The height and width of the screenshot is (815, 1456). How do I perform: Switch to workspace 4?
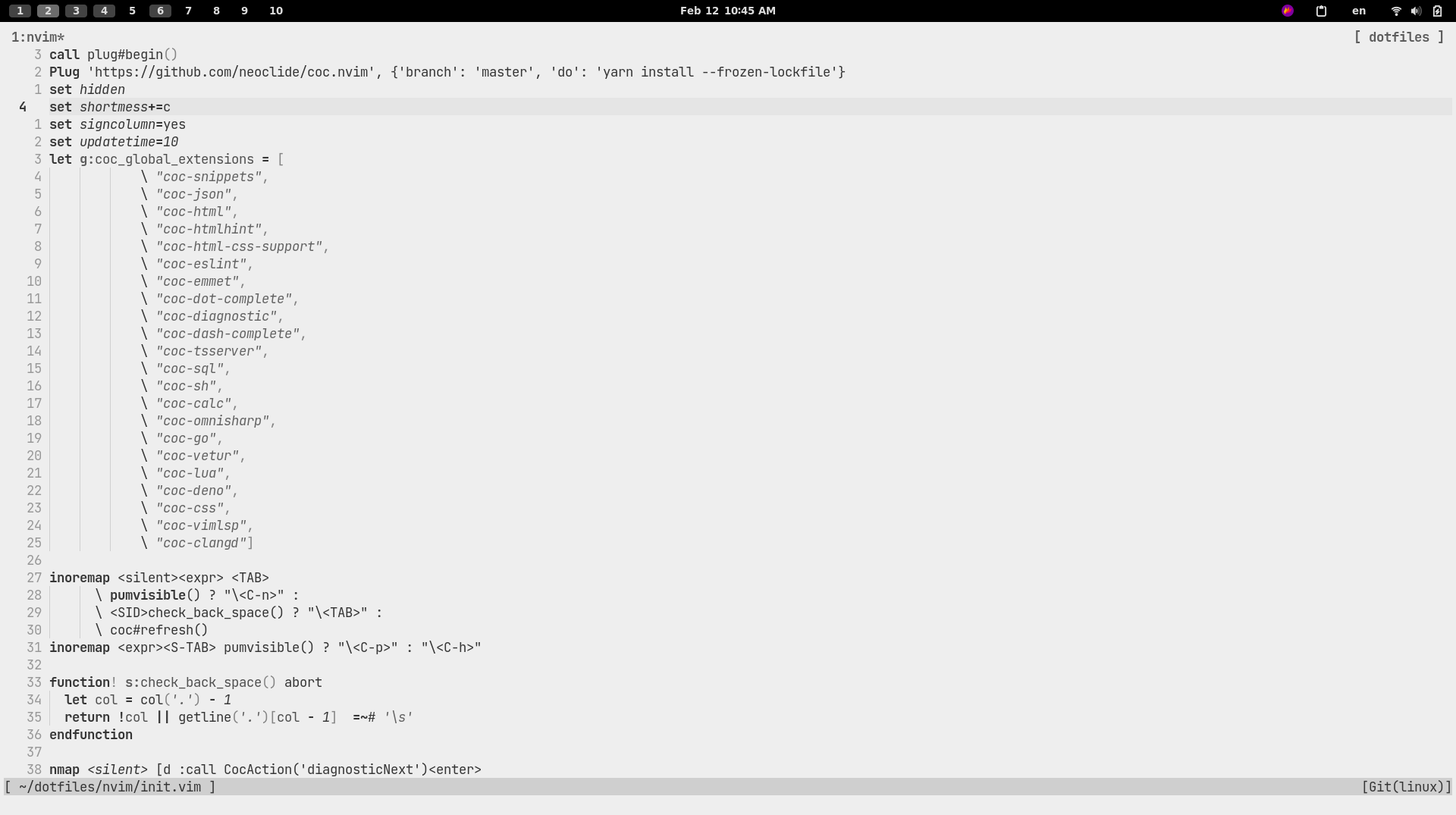(x=104, y=11)
